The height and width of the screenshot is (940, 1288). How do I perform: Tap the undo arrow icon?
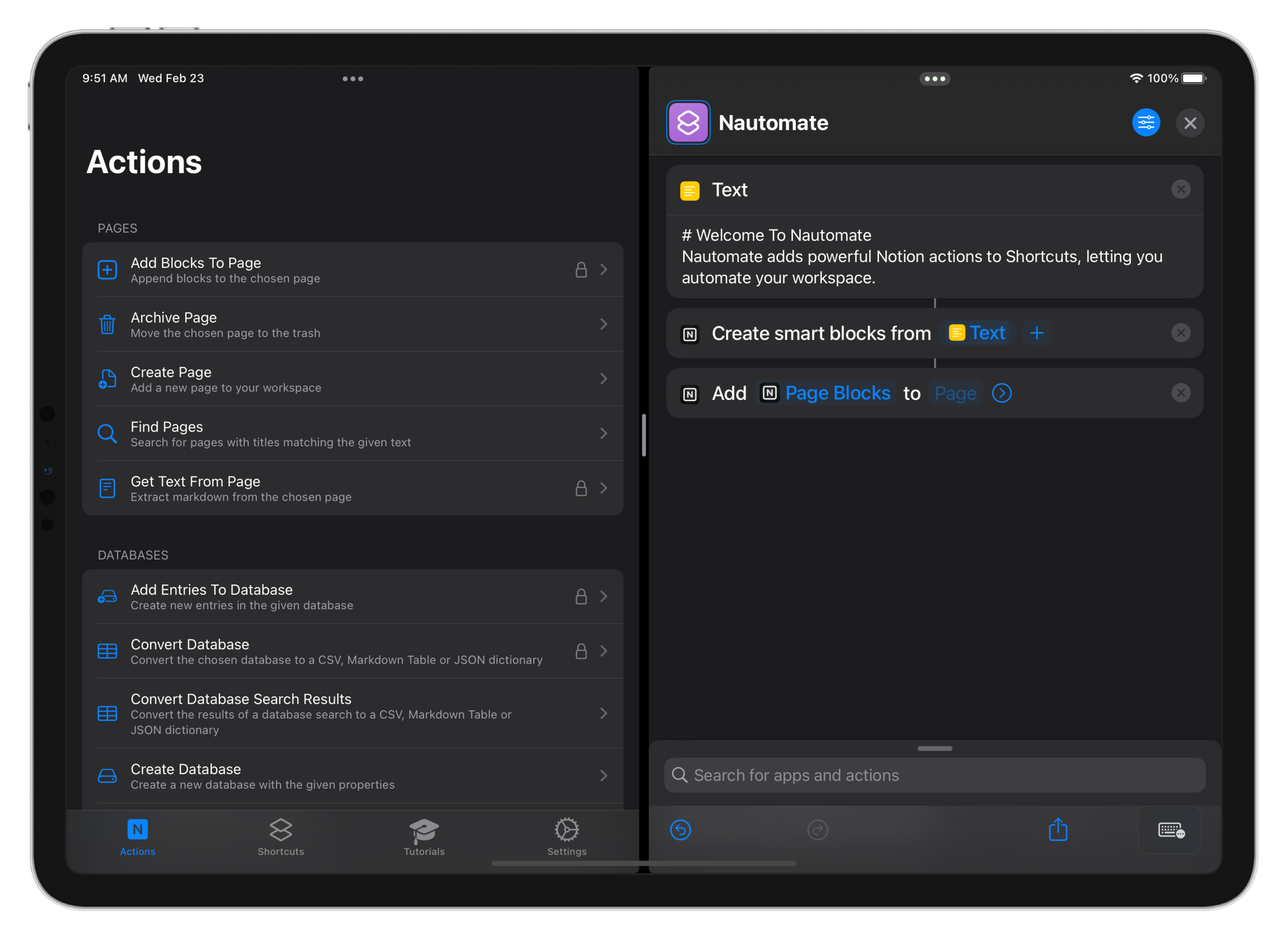coord(681,830)
